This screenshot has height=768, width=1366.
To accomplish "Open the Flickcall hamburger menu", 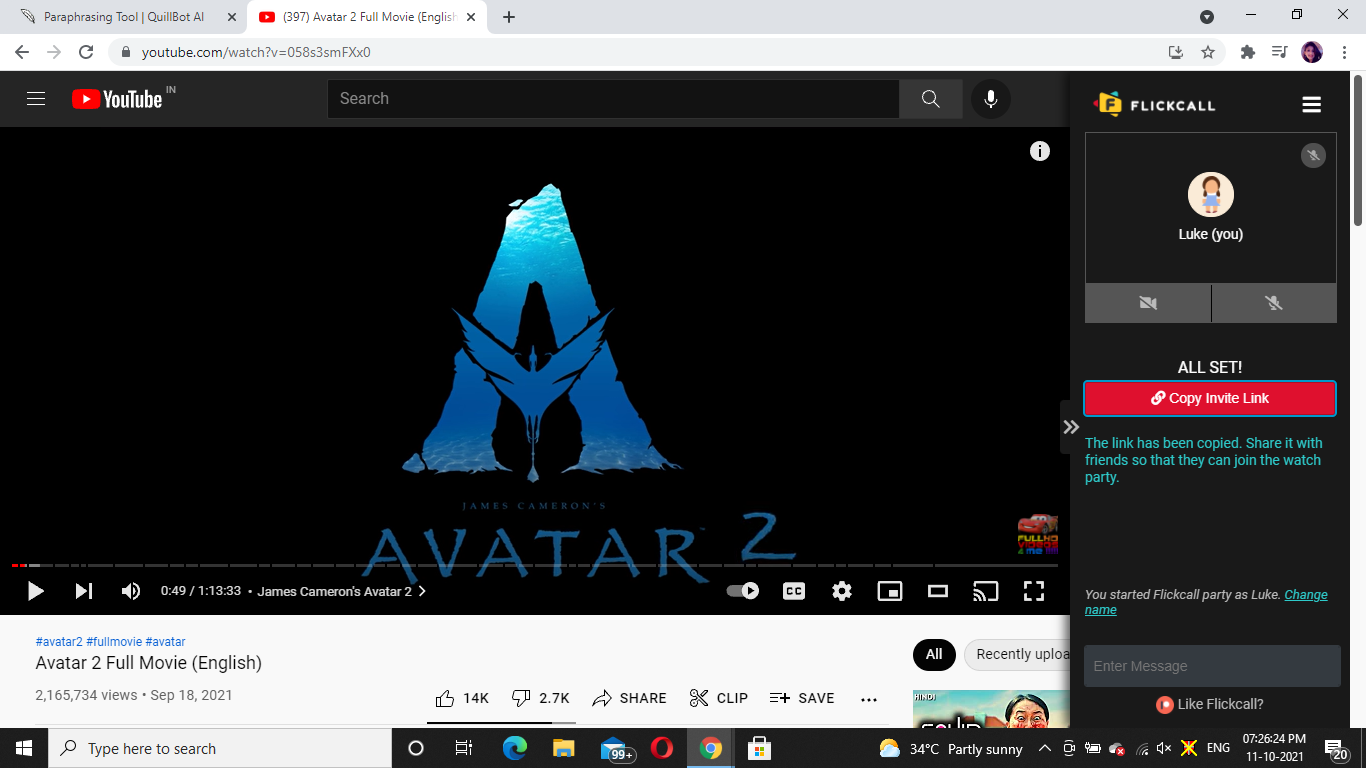I will click(1312, 105).
